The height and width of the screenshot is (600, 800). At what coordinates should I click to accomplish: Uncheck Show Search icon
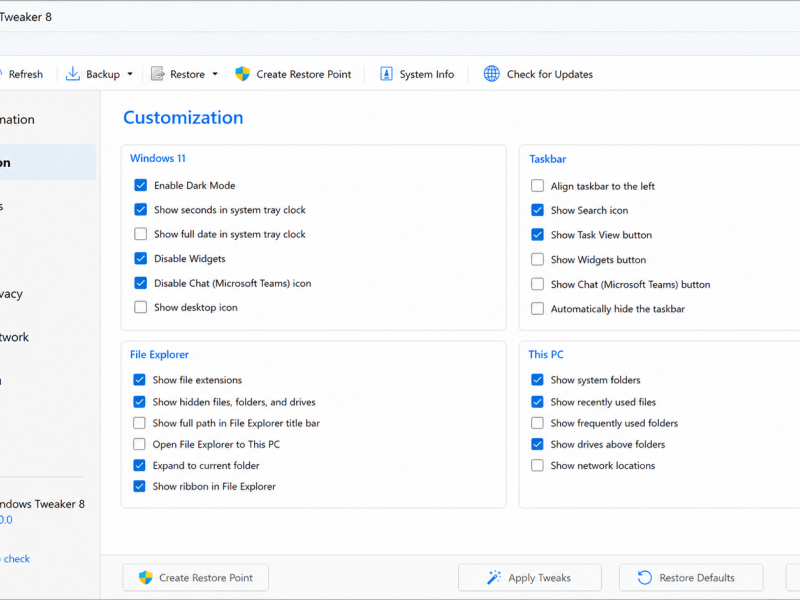537,210
